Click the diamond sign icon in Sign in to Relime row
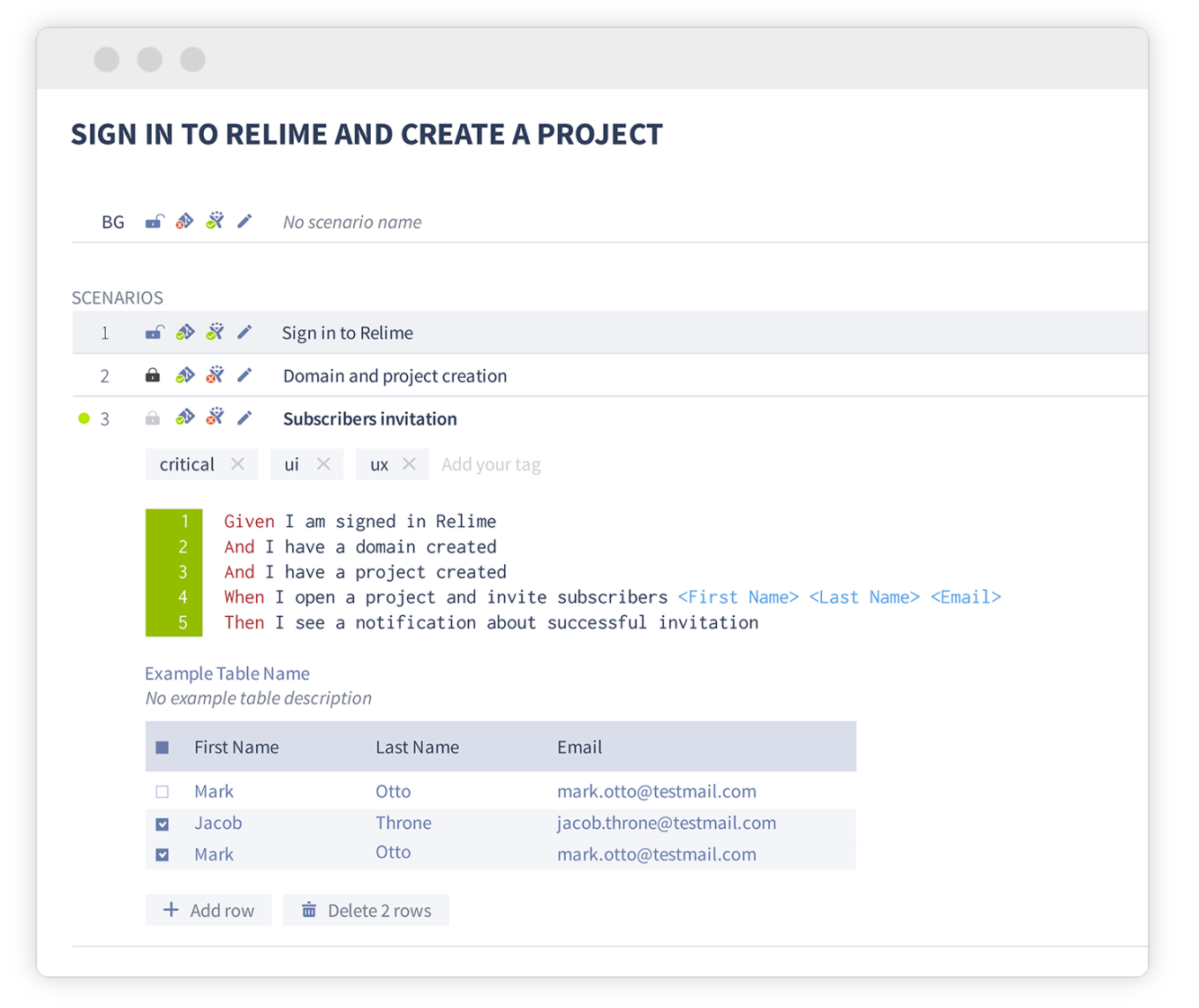Screen dimensions: 1199x1008 [x=185, y=333]
